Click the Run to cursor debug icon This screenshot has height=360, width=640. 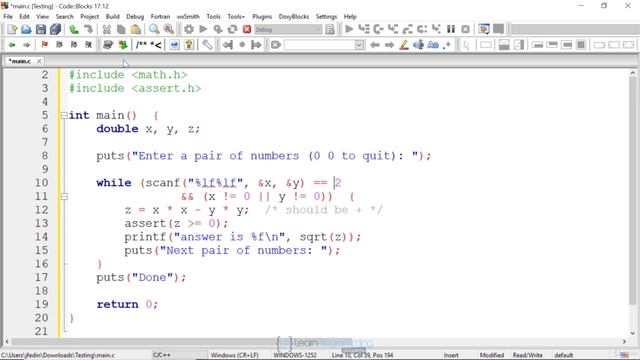tap(363, 29)
